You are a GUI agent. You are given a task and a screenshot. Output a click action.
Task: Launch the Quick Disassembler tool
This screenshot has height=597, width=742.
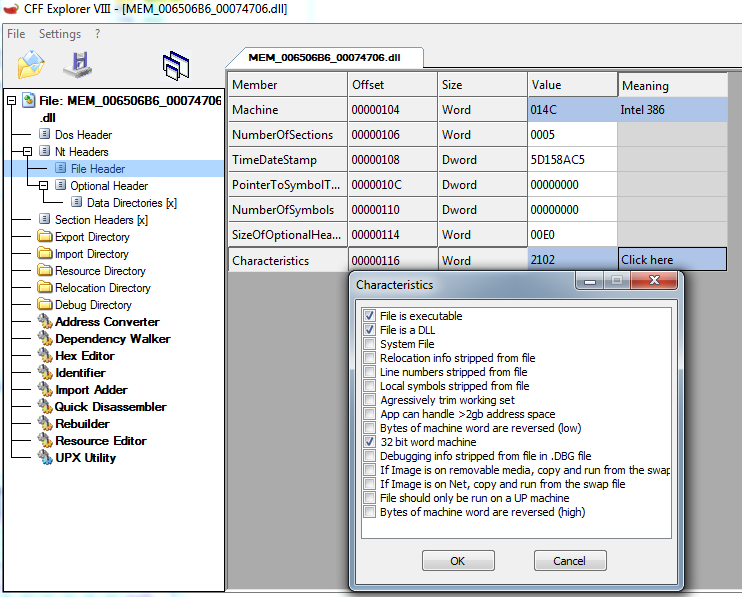point(110,407)
